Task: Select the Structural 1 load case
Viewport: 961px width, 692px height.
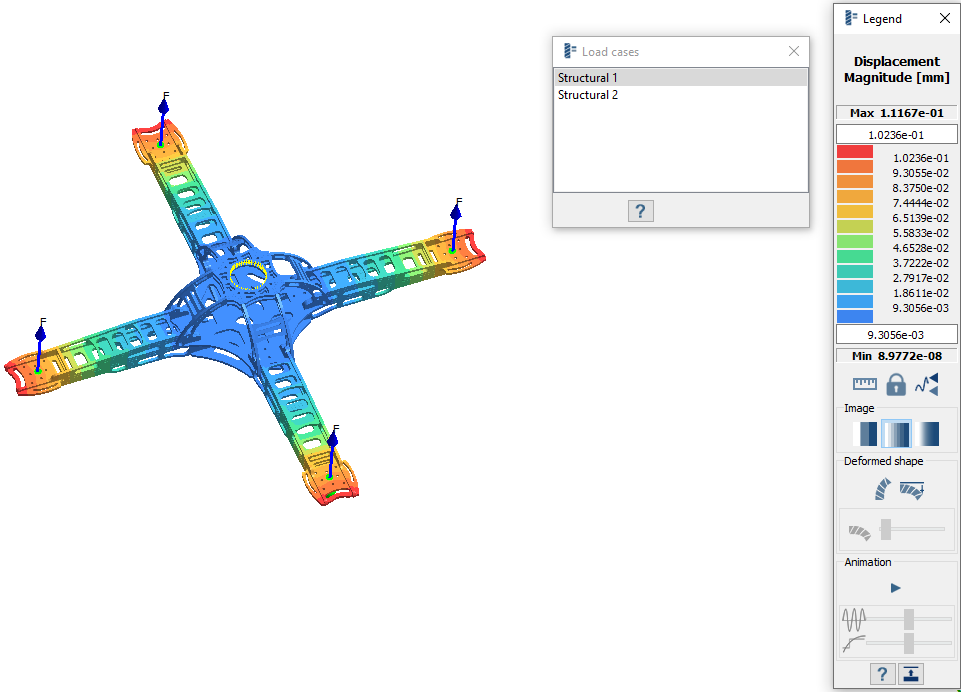Action: [680, 78]
